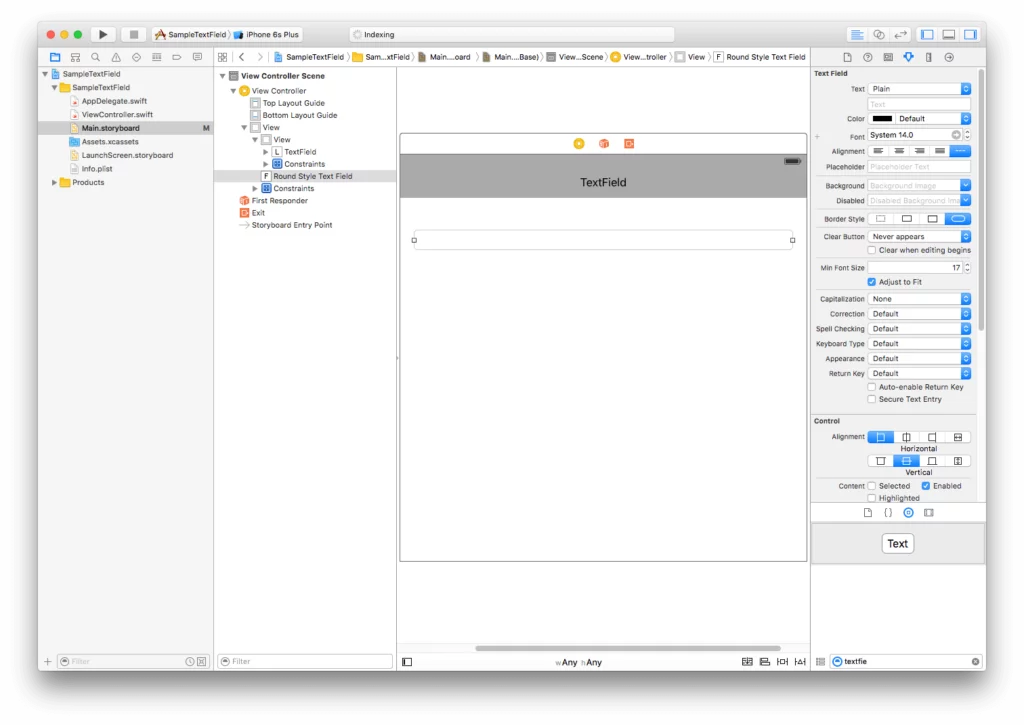Open the Clear Button dropdown 'Never appears'
The image size is (1024, 725).
(918, 237)
